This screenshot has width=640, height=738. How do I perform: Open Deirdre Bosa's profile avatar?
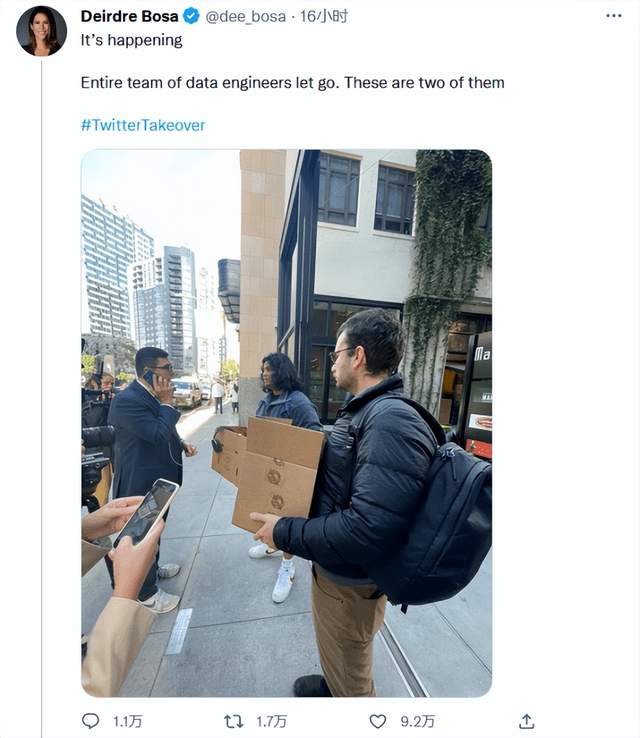point(41,31)
